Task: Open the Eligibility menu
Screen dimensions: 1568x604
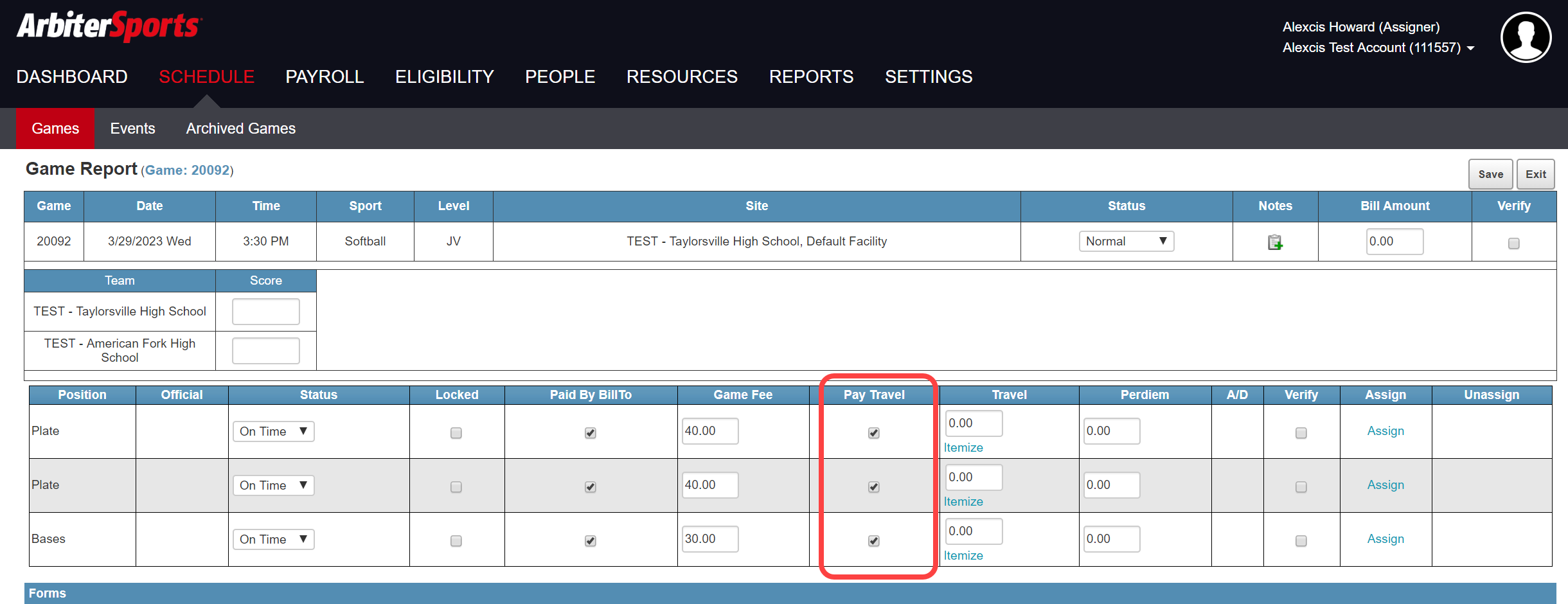Action: point(444,76)
